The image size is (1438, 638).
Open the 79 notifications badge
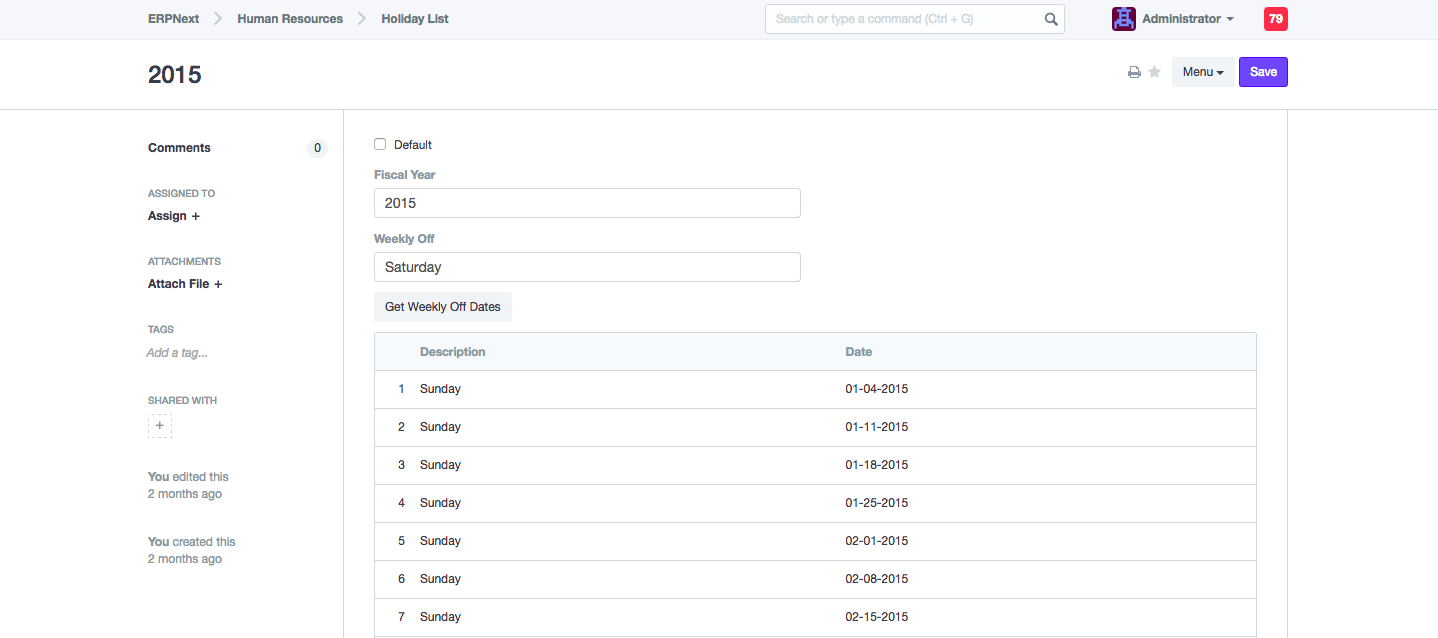[x=1275, y=19]
